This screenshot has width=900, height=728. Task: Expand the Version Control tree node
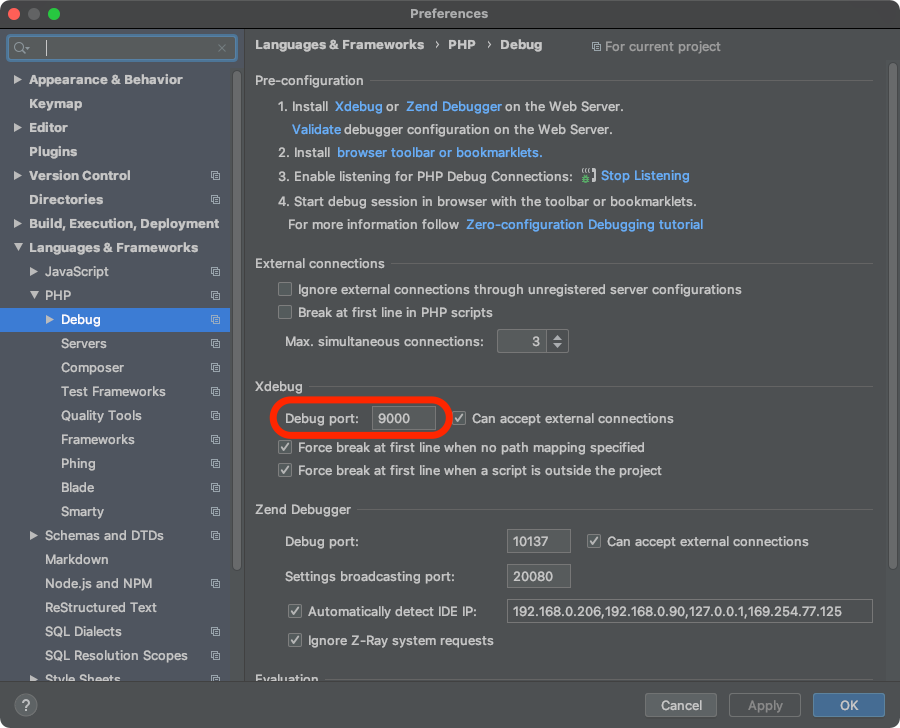pos(18,176)
